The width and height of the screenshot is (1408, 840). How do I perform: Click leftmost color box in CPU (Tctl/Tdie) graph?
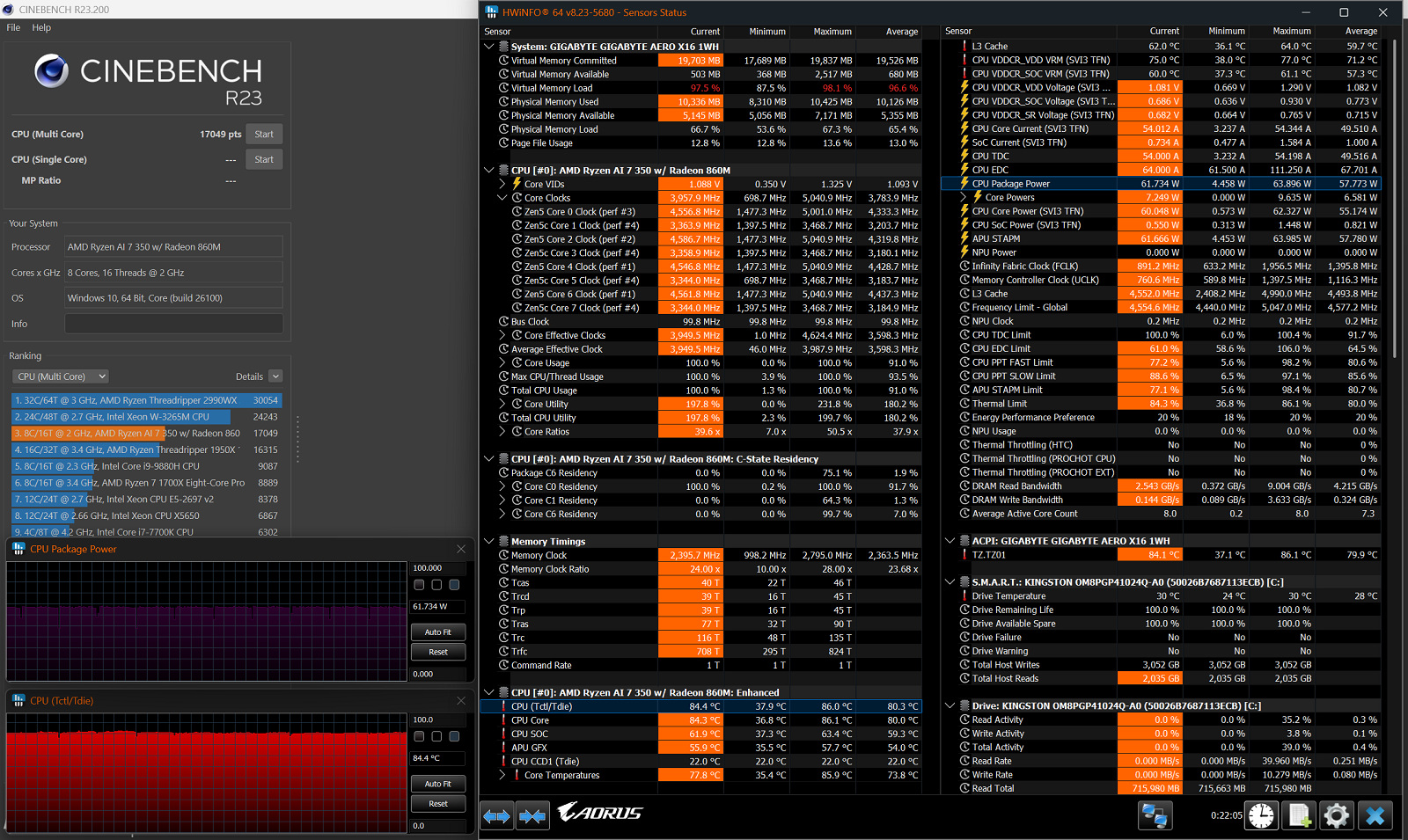(x=419, y=736)
